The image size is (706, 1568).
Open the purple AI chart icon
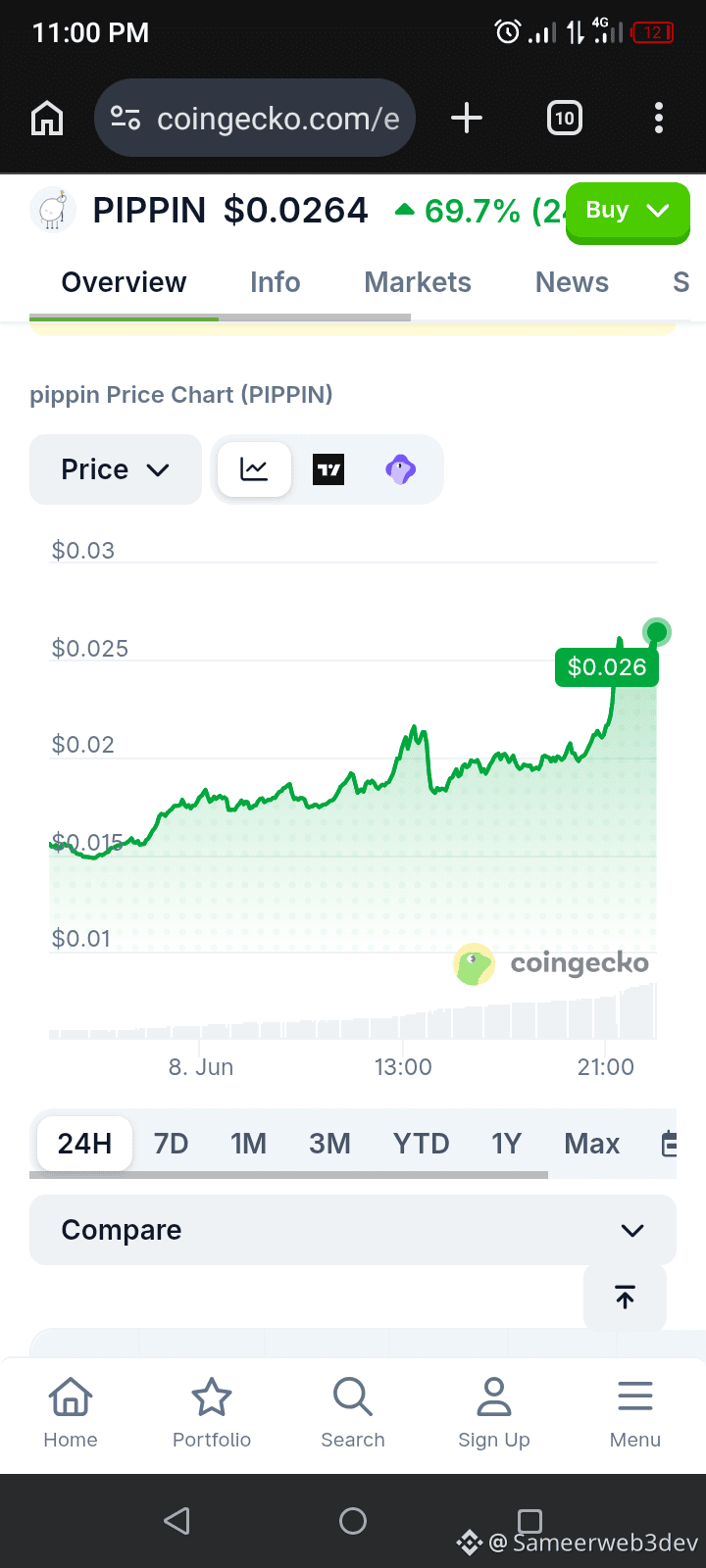tap(400, 469)
